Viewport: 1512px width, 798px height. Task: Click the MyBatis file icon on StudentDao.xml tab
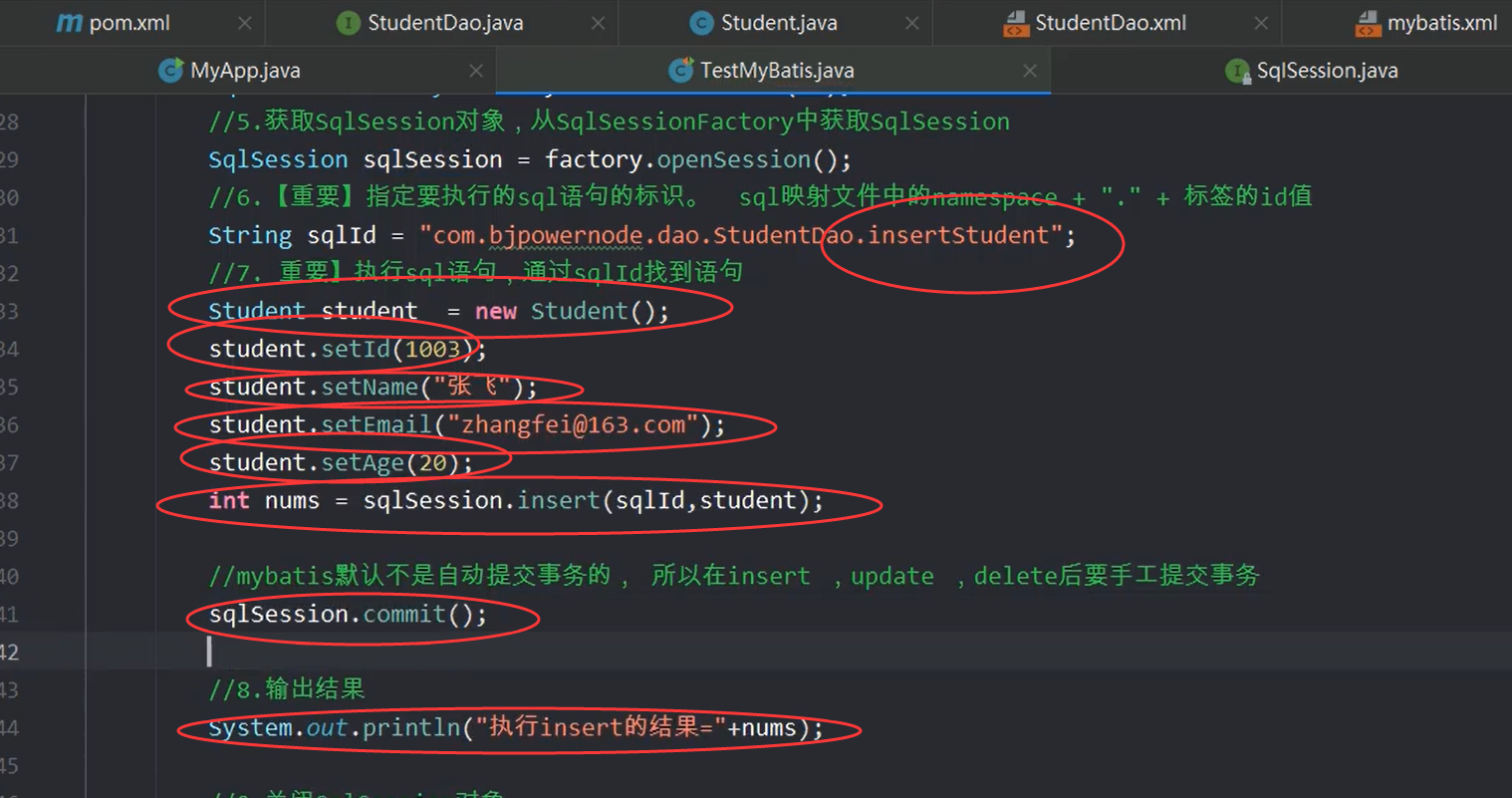[x=1018, y=22]
